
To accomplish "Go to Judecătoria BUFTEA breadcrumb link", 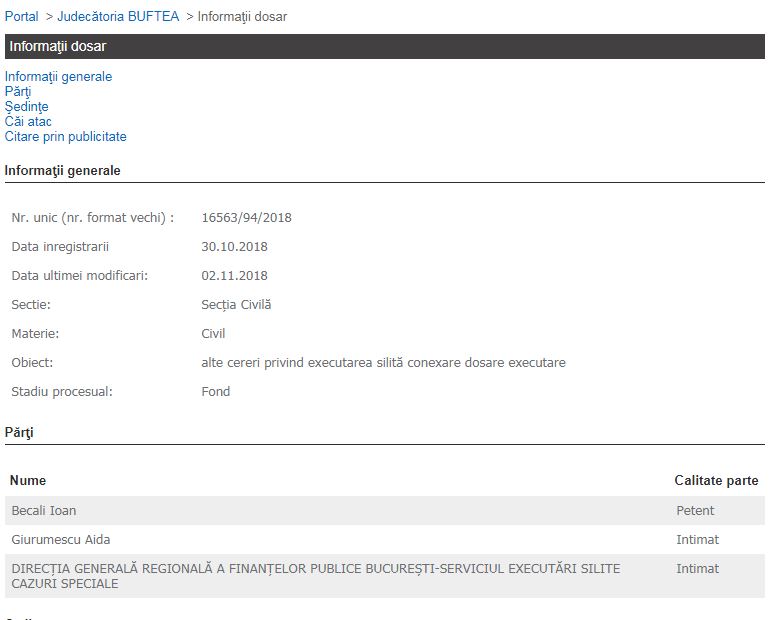I will tap(119, 17).
